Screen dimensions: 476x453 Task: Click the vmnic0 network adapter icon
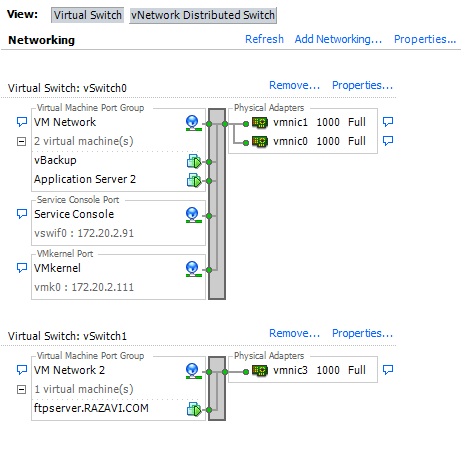[x=260, y=142]
